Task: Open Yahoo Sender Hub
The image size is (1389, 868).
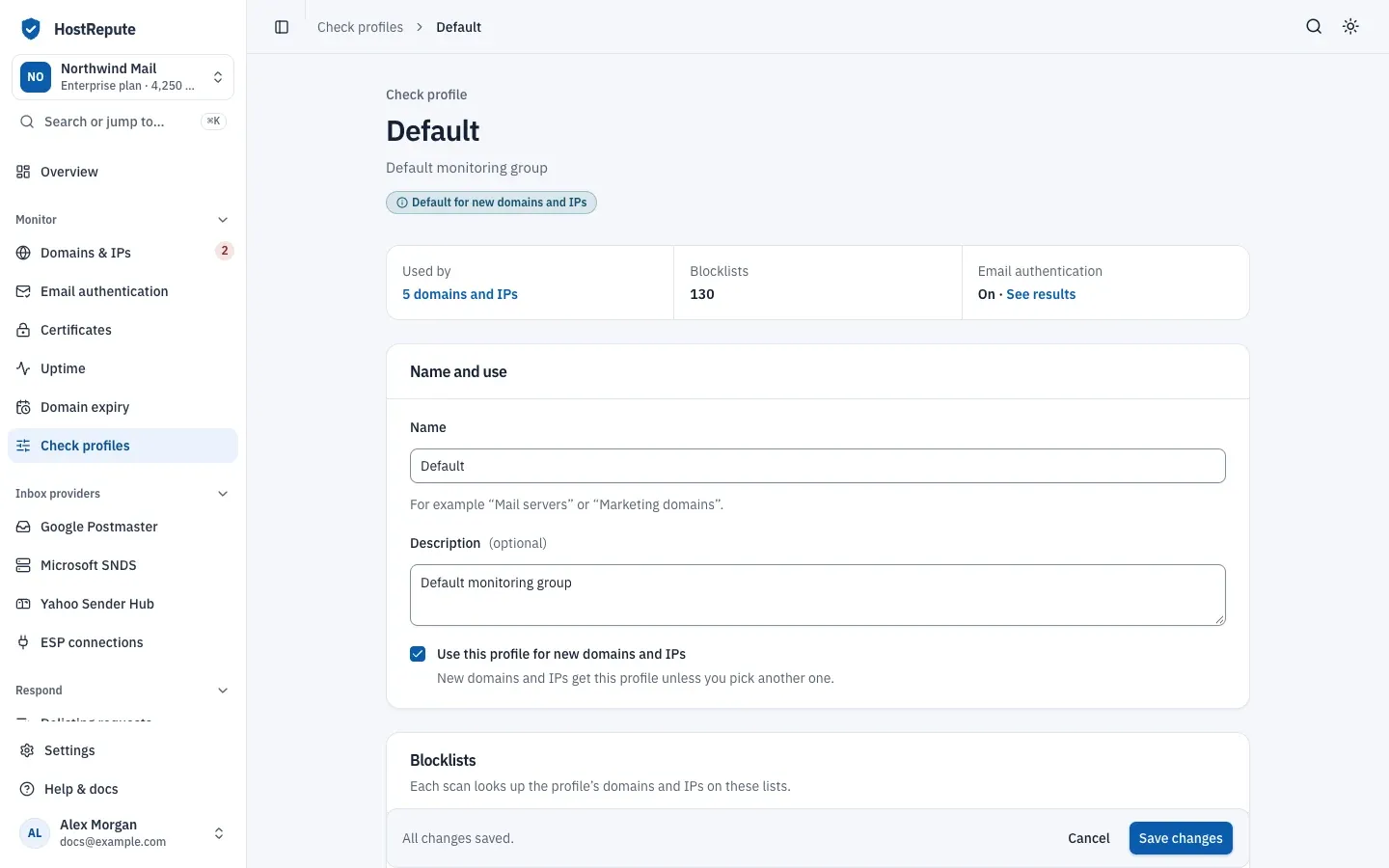Action: click(x=123, y=604)
